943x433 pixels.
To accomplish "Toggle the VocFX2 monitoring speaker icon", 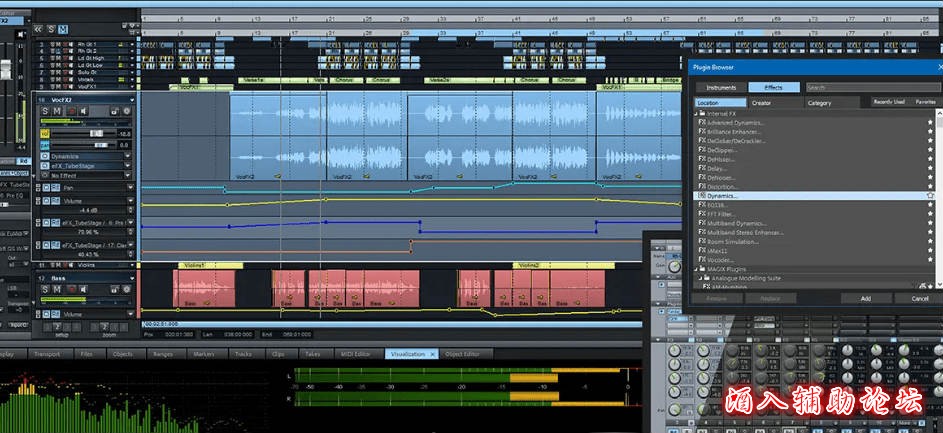I will point(83,110).
